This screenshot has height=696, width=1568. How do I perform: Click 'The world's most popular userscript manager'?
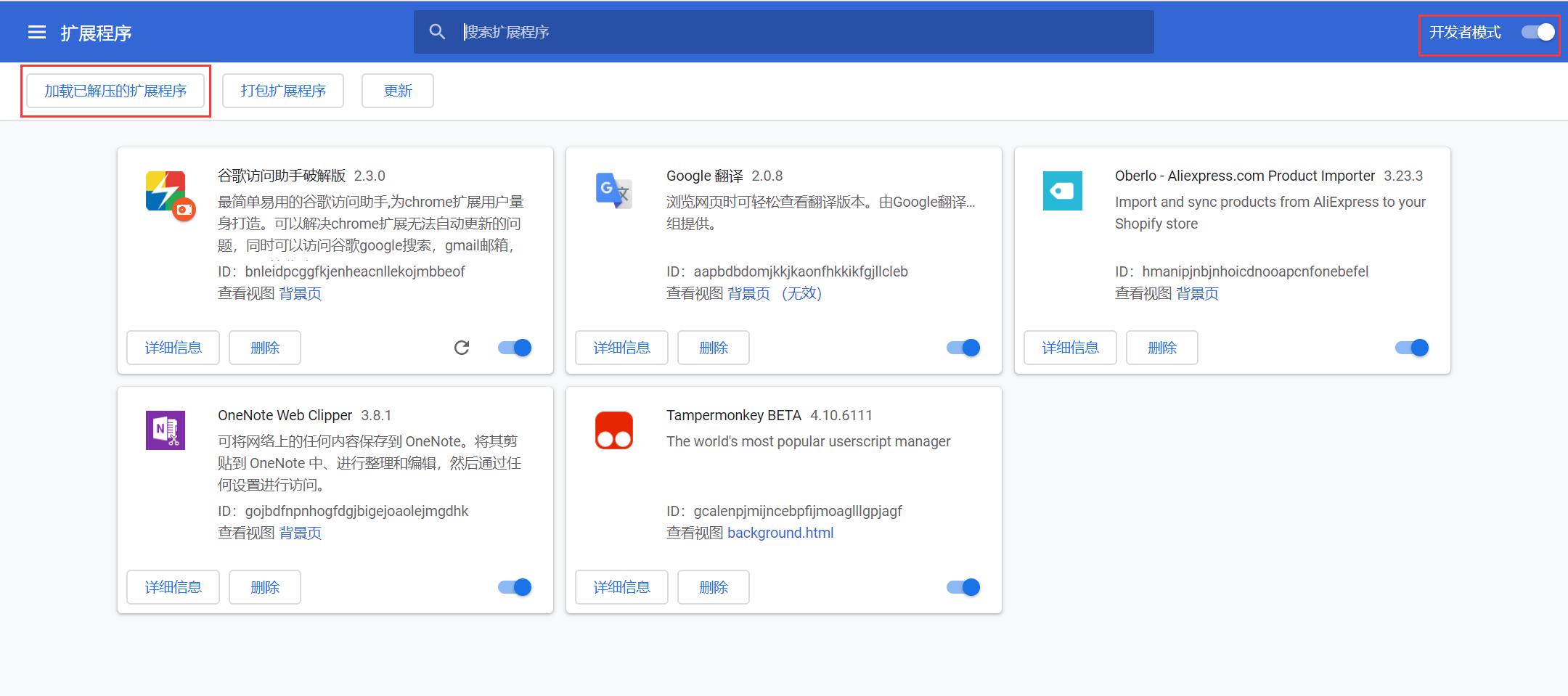click(x=809, y=441)
